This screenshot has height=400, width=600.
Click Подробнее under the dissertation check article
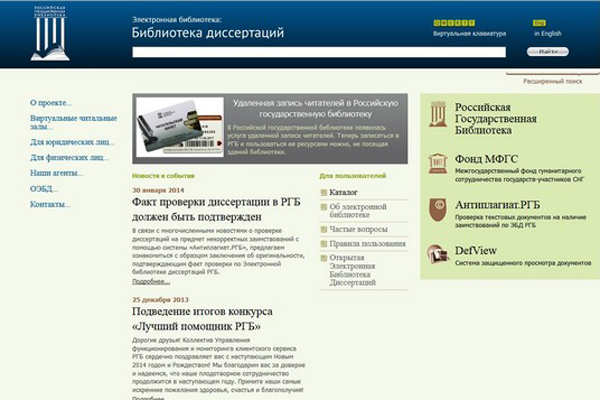click(151, 282)
